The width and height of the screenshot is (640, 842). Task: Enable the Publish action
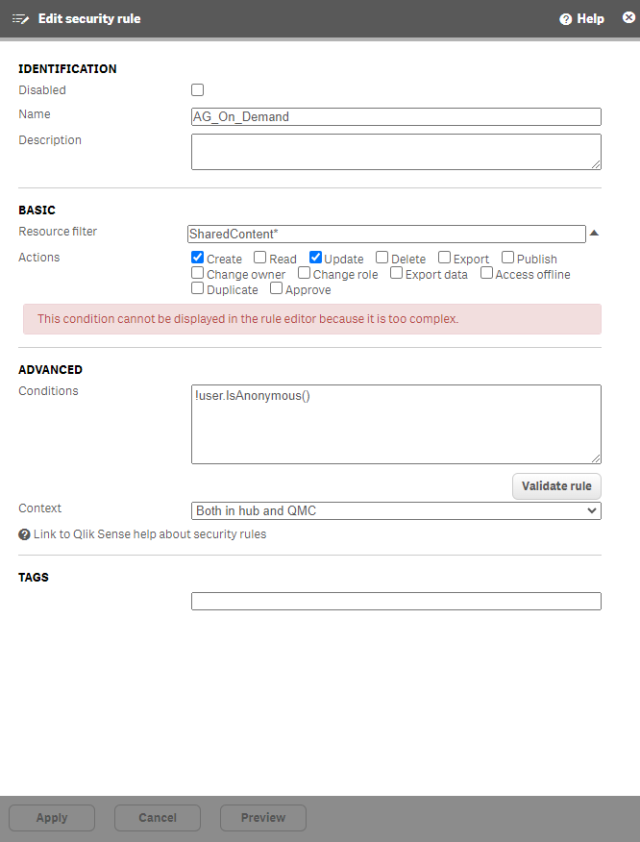(507, 257)
